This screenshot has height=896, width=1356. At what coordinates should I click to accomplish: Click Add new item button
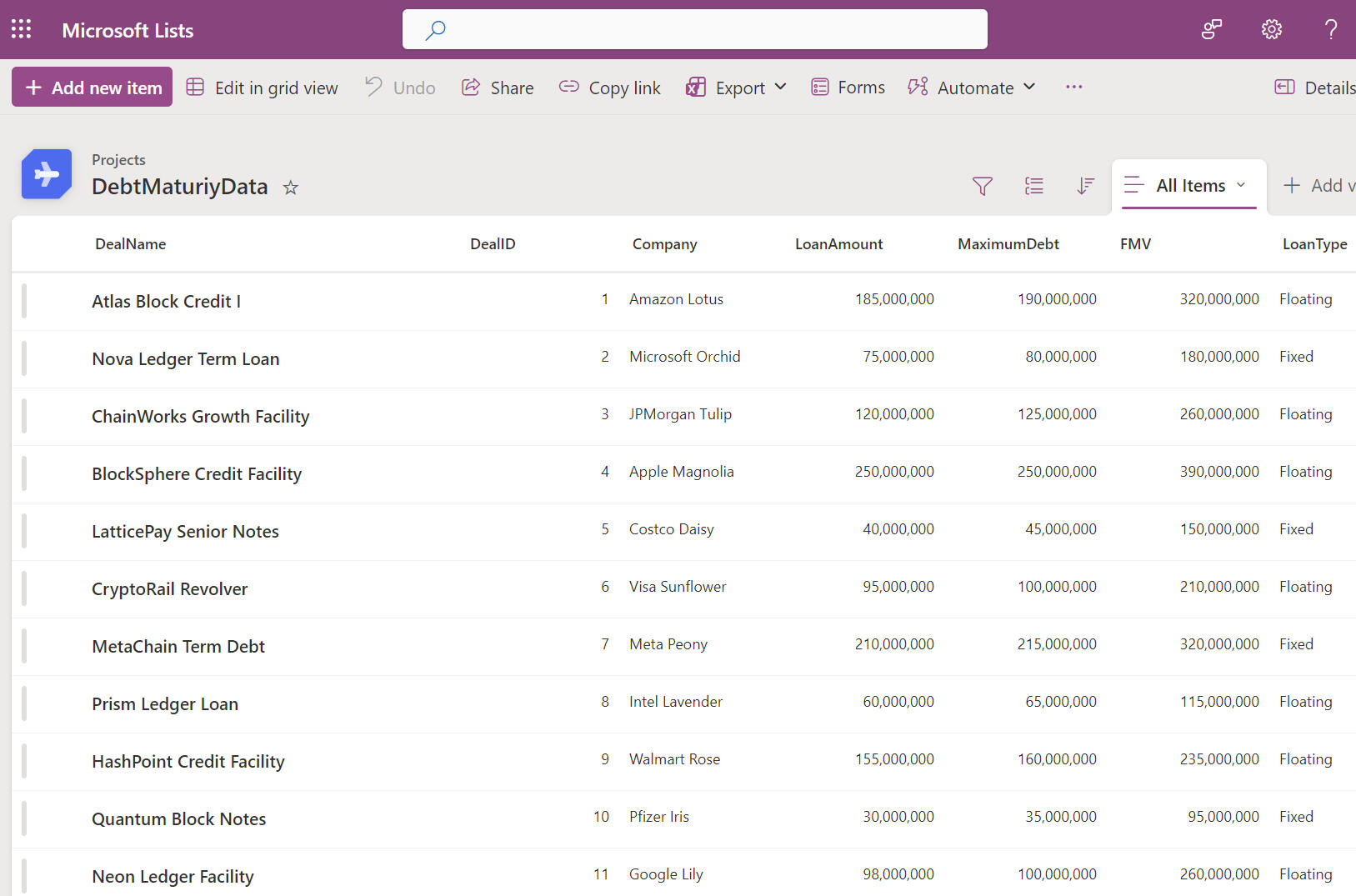point(93,88)
